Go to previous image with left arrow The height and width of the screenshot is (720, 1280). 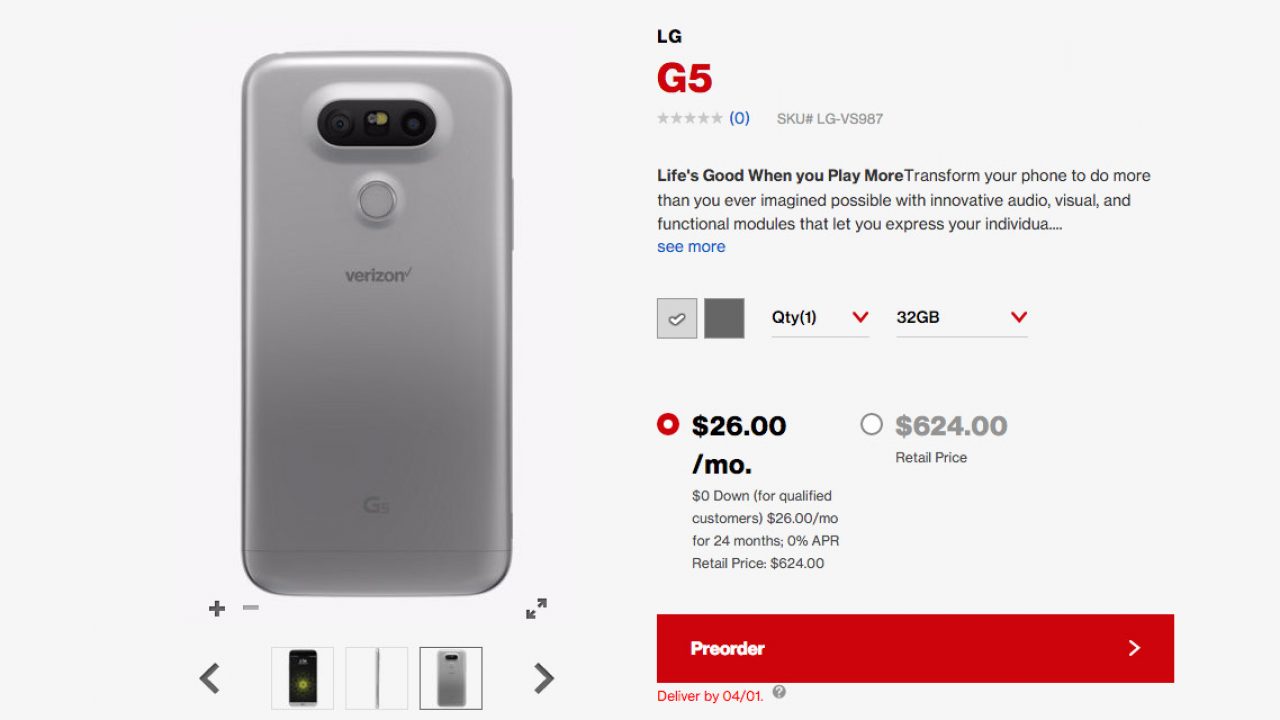pyautogui.click(x=210, y=678)
